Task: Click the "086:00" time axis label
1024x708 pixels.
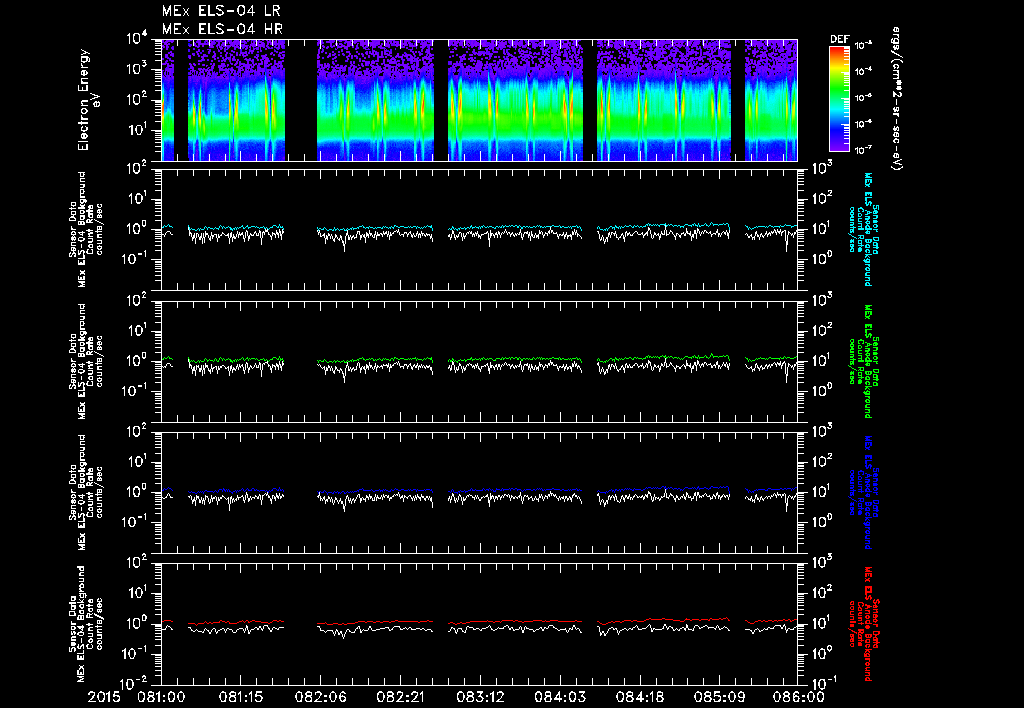Action: pyautogui.click(x=799, y=697)
